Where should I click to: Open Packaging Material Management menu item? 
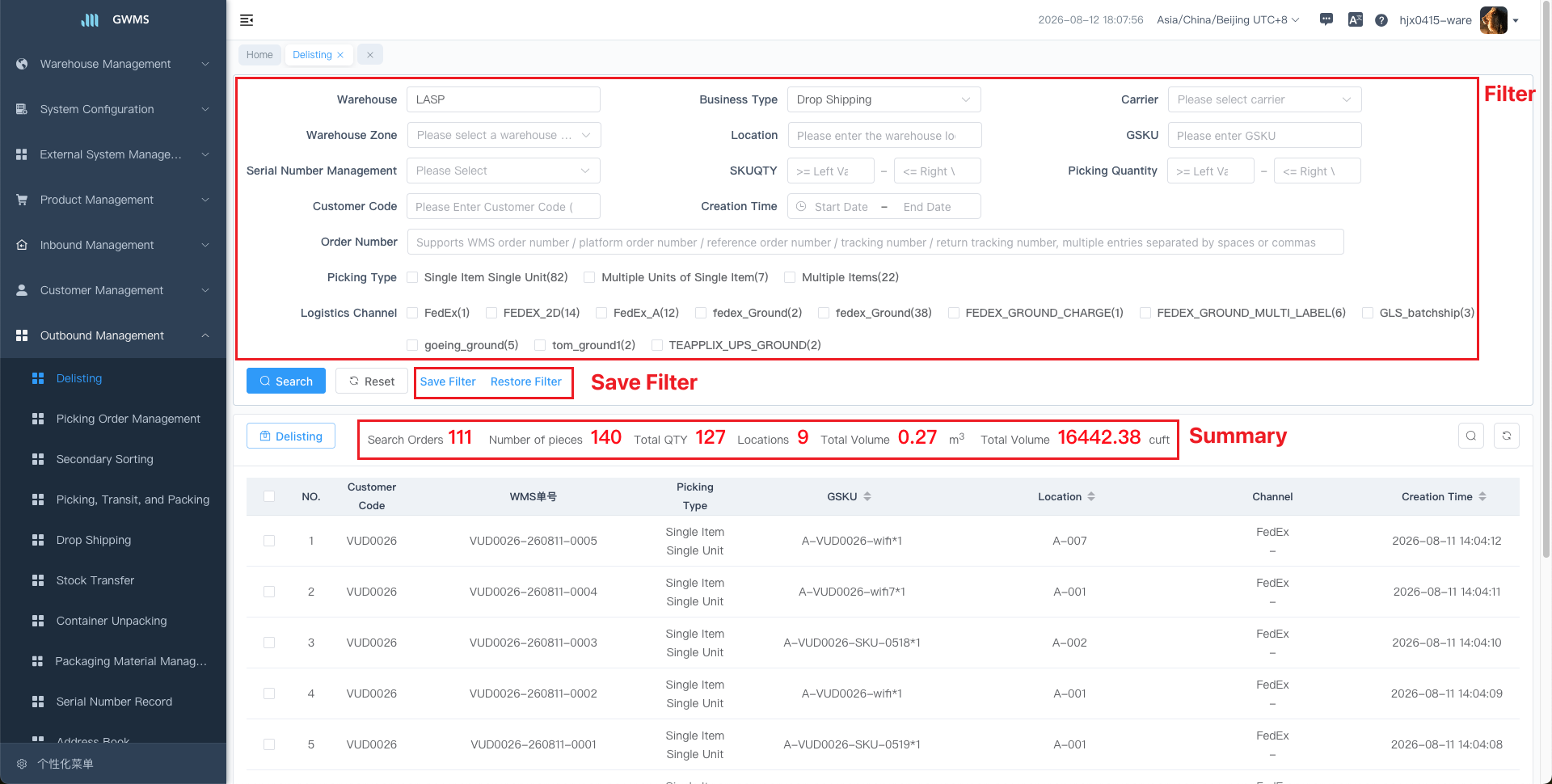(113, 661)
